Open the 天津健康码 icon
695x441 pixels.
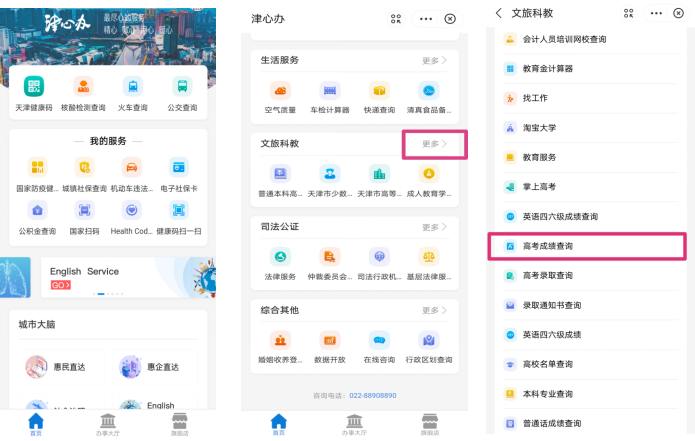coord(34,87)
